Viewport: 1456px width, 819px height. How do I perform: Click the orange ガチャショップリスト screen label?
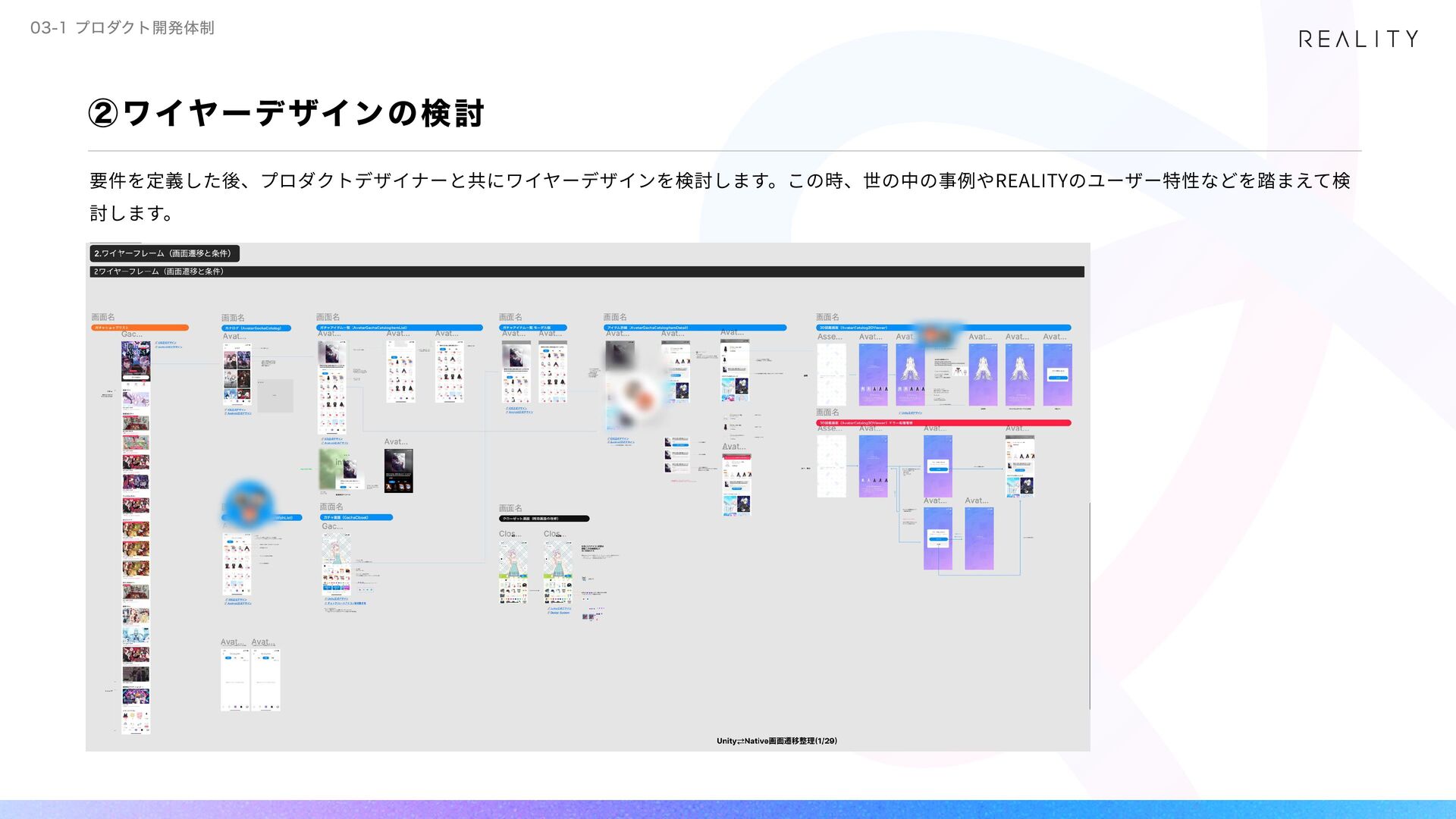click(x=140, y=328)
